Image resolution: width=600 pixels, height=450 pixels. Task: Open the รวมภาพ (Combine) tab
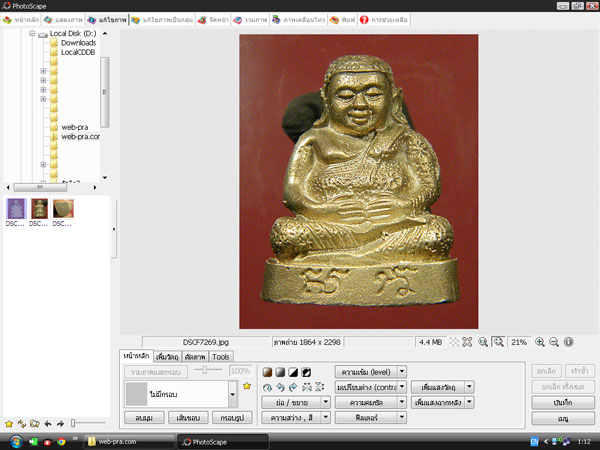(250, 20)
